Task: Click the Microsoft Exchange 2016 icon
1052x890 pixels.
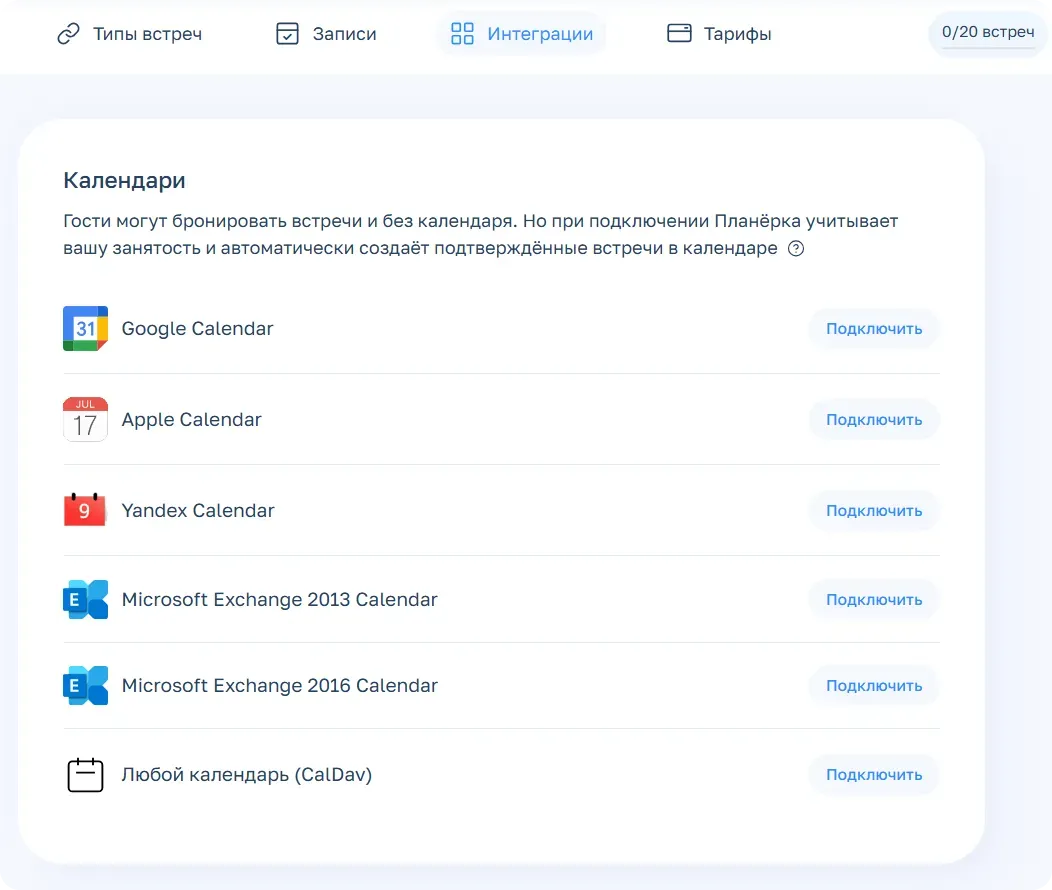Action: click(x=85, y=686)
